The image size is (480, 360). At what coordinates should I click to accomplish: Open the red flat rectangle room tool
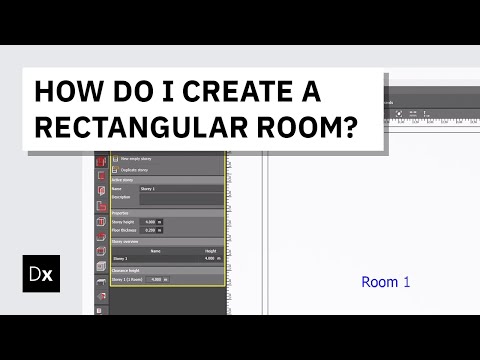tap(101, 176)
